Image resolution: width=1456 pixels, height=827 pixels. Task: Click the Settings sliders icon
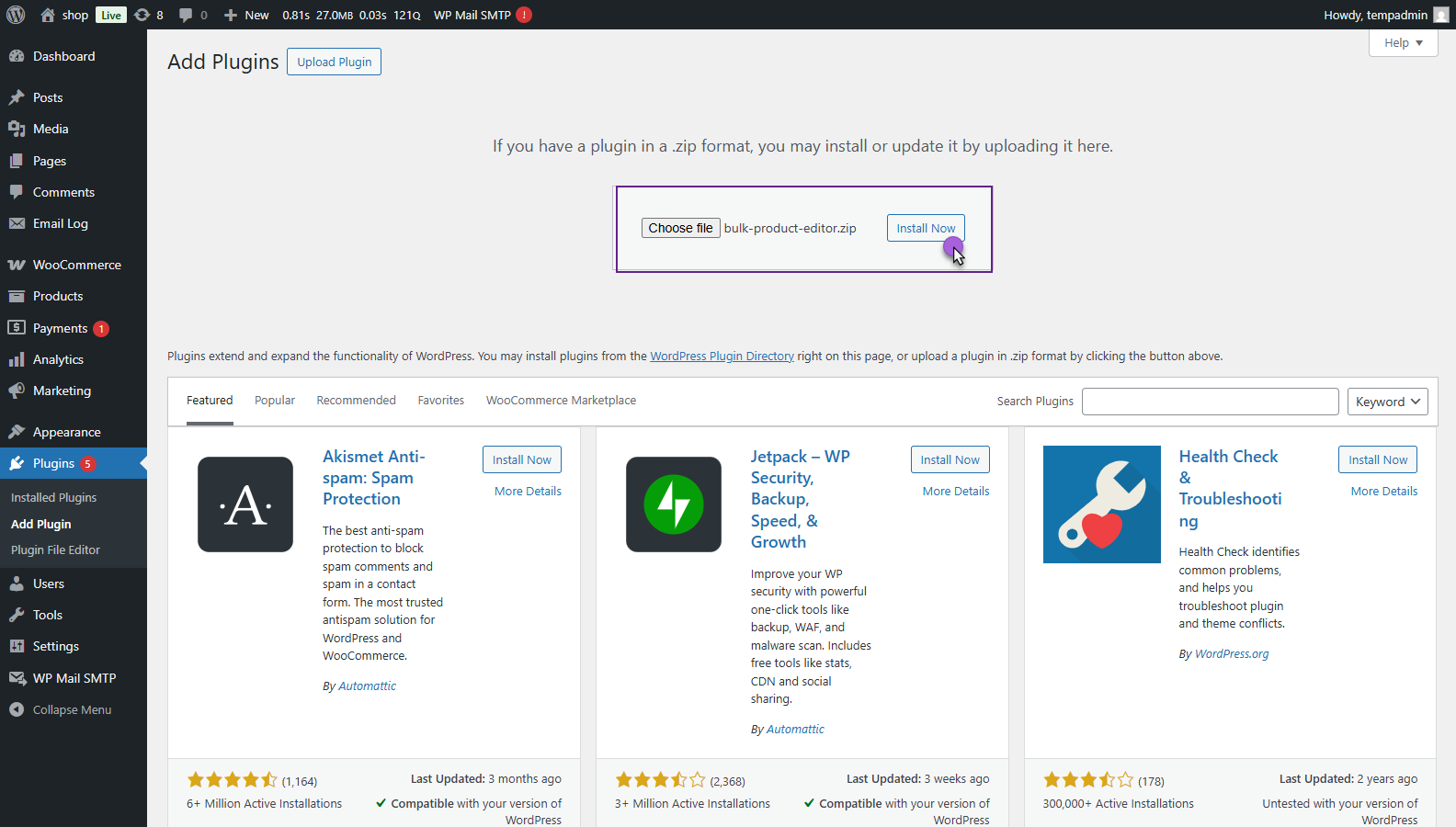pos(17,646)
